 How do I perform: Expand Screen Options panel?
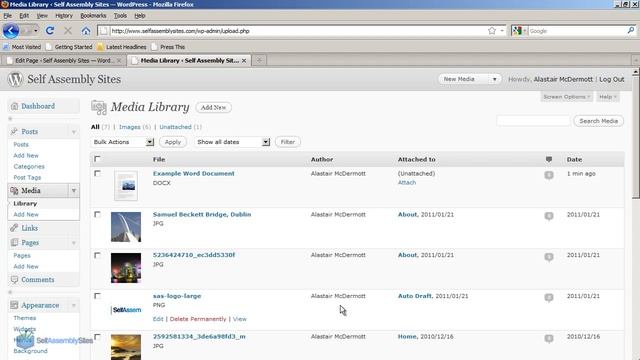click(x=567, y=97)
